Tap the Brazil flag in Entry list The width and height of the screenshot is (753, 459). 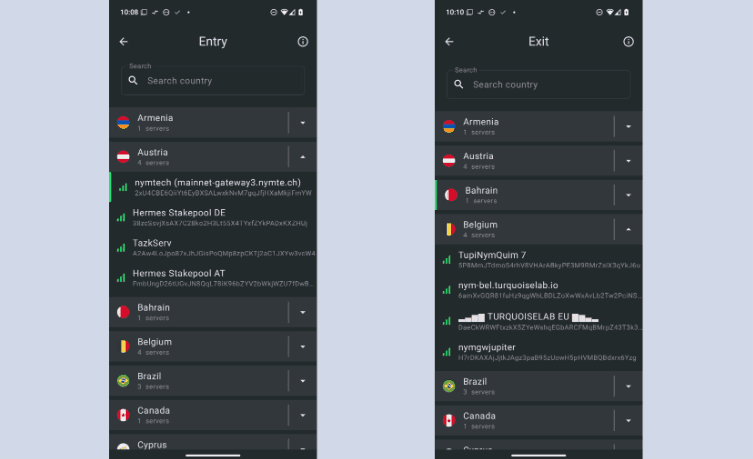(x=123, y=381)
